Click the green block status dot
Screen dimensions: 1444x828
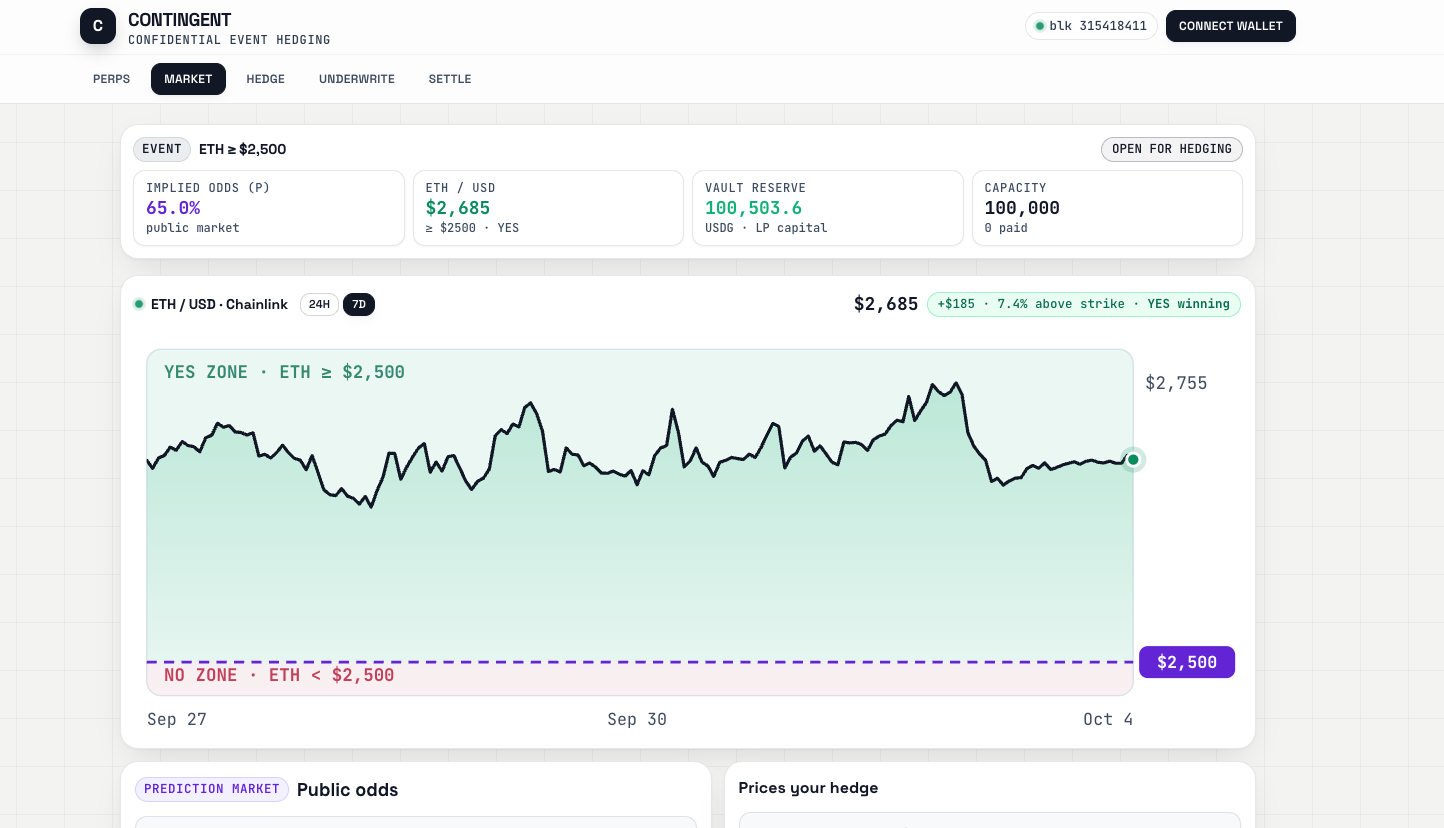tap(1040, 26)
